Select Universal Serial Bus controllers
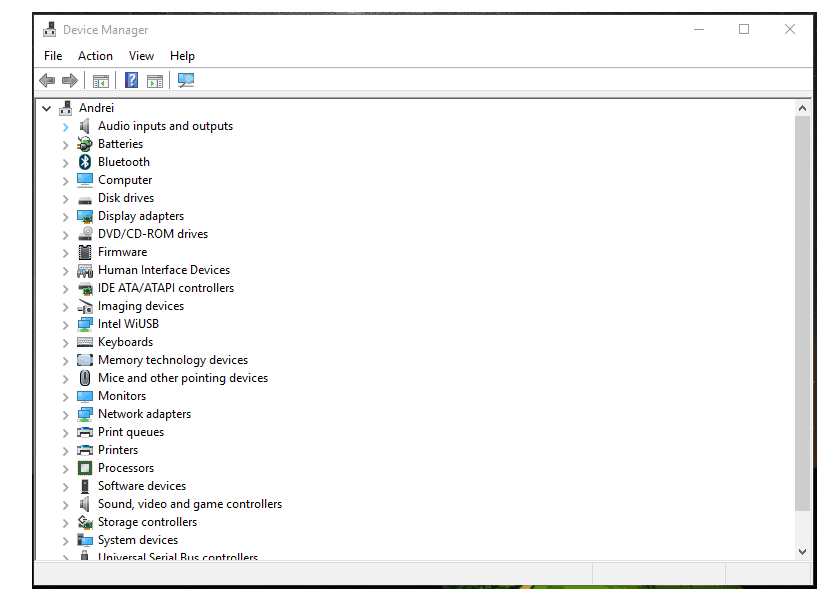Screen dimensions: 837x607 178,556
